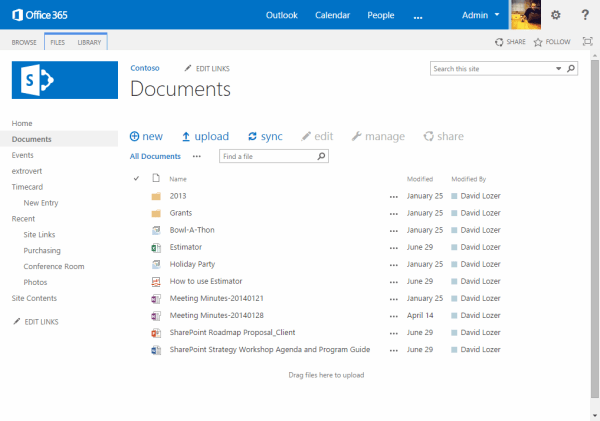Click the manage wrench command
This screenshot has height=421, width=600.
[x=378, y=136]
